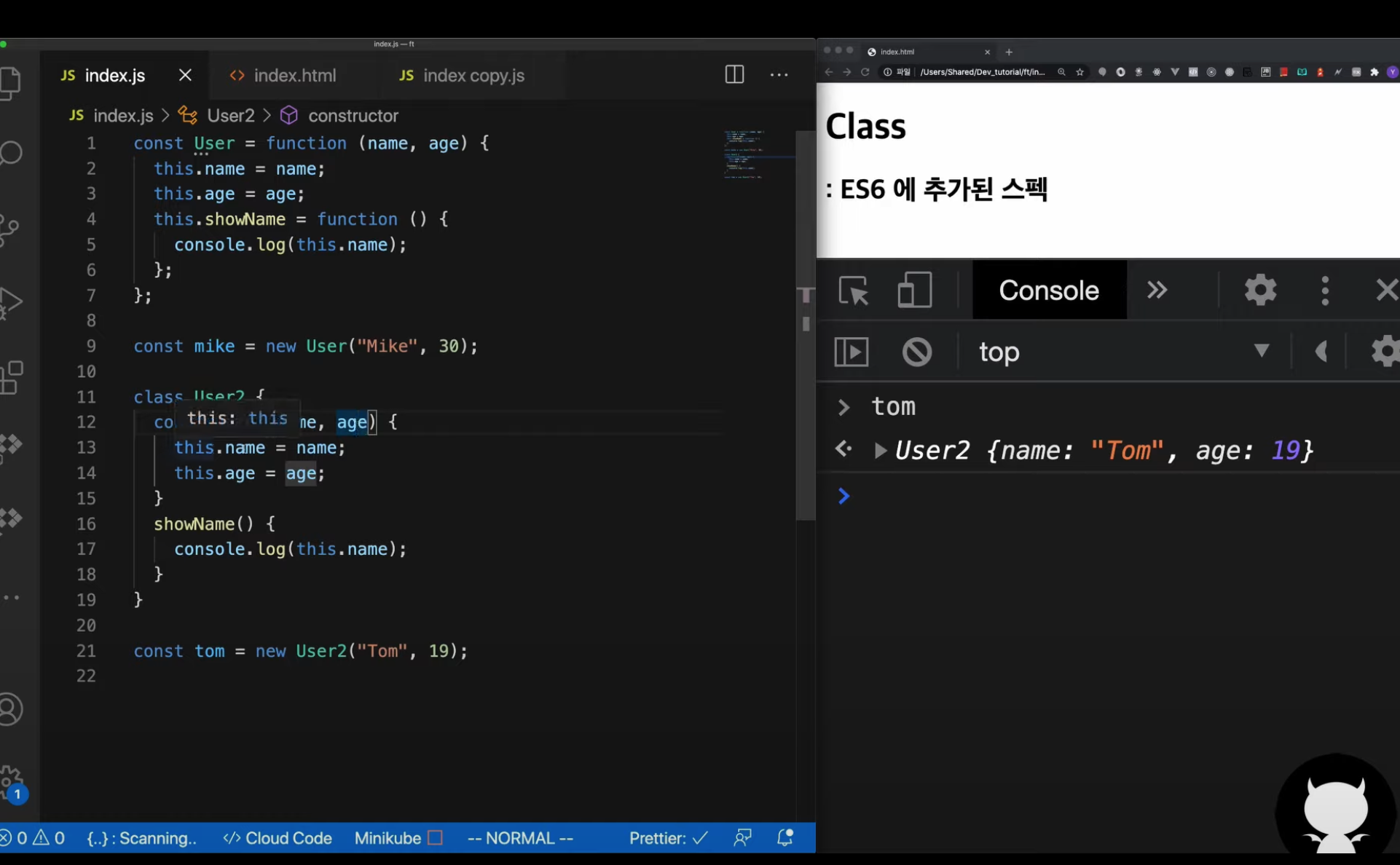1400x865 pixels.
Task: Show more DevTools tabs
Action: [x=1157, y=291]
